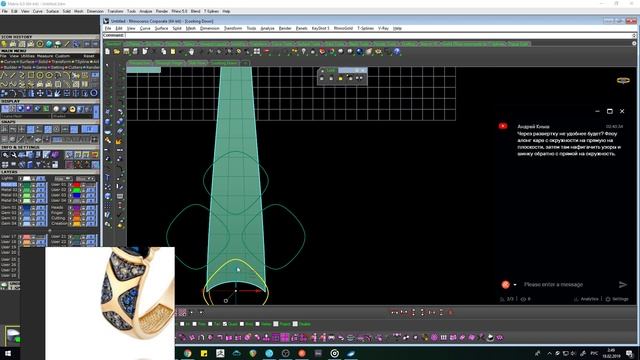Click the red color swatch of User 01
This screenshot has height=360, width=640.
click(76, 184)
